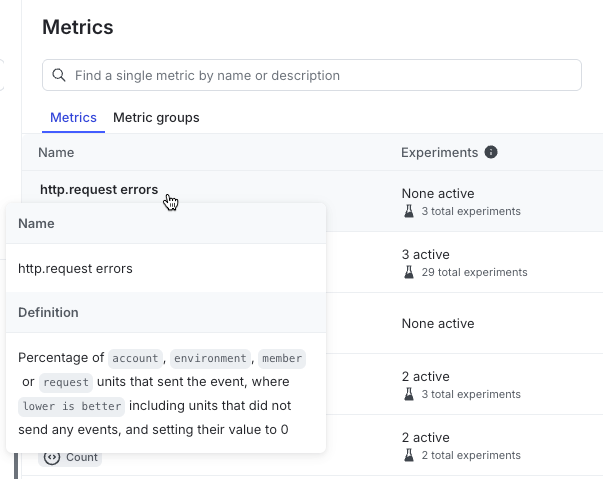Click the Metrics page heading

[78, 27]
